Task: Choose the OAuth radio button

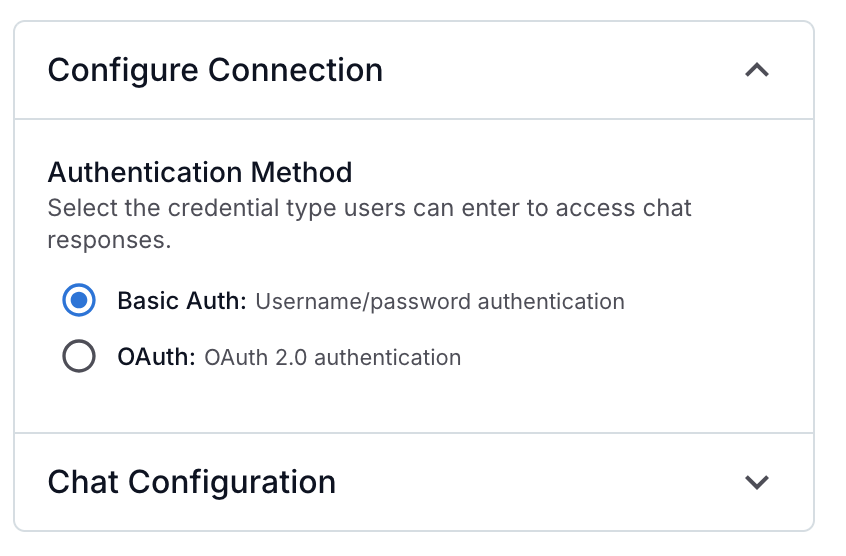Action: (79, 357)
